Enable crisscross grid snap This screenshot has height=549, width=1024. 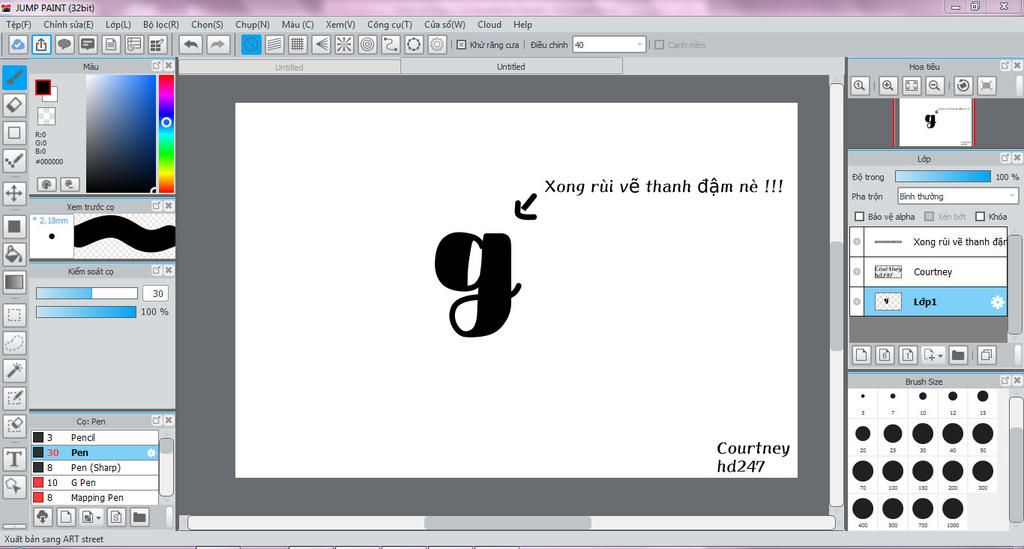point(298,44)
